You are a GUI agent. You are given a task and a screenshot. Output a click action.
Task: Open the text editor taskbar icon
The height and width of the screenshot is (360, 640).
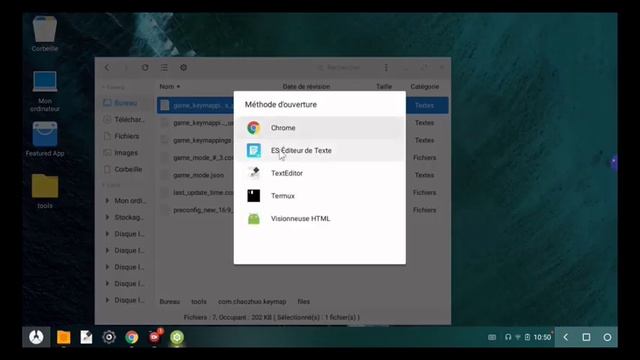86,337
